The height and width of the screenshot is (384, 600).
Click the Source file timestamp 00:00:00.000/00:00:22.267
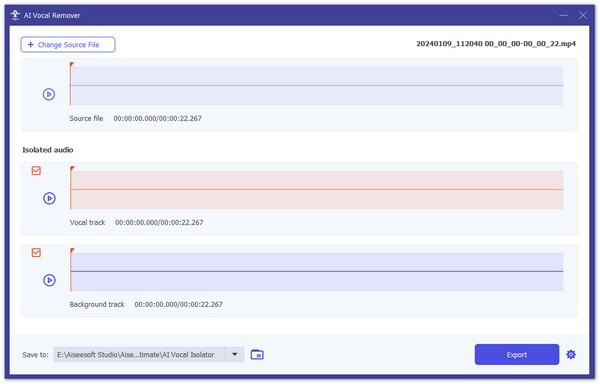(158, 119)
